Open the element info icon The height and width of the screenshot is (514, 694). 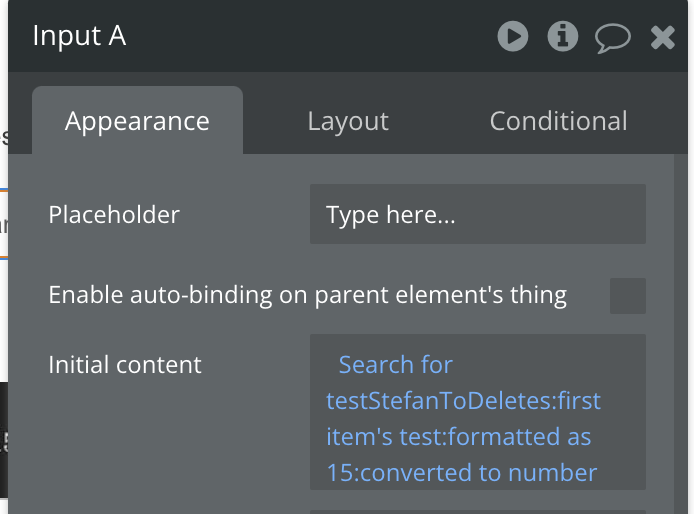563,37
